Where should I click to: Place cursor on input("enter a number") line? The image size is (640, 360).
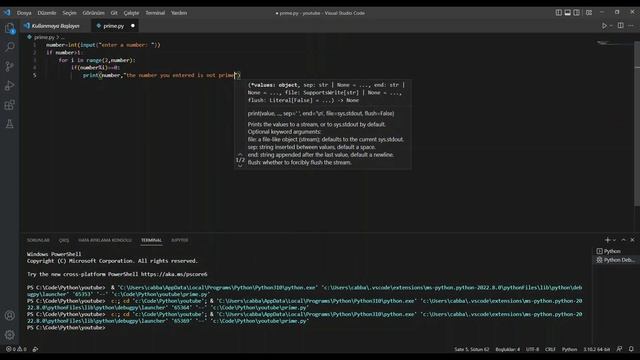tap(103, 45)
